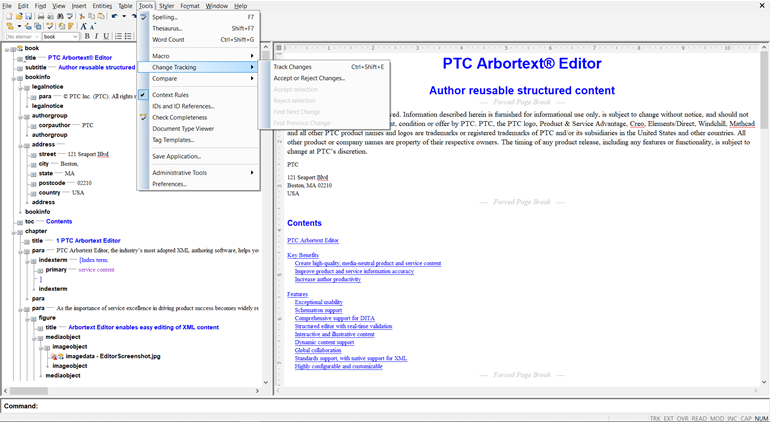
Task: Toggle Underline formatting button
Action: tap(106, 36)
